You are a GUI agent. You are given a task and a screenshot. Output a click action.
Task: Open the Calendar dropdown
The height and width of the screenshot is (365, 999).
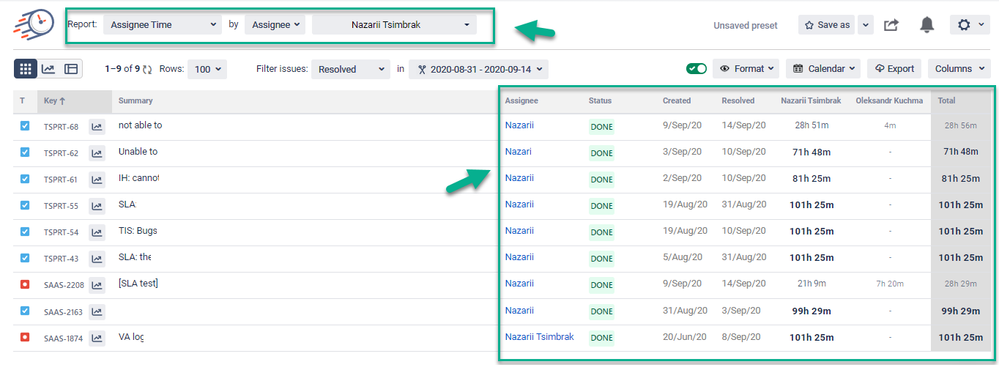click(823, 69)
